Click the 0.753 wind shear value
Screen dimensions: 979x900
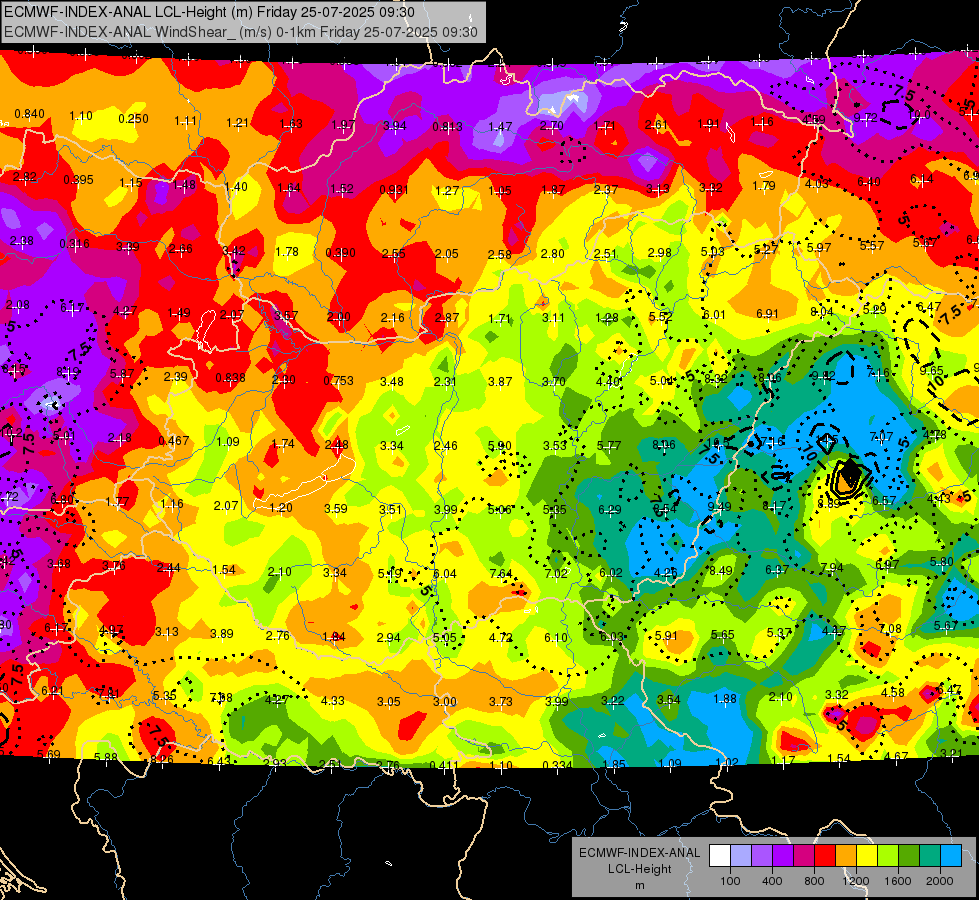[338, 380]
